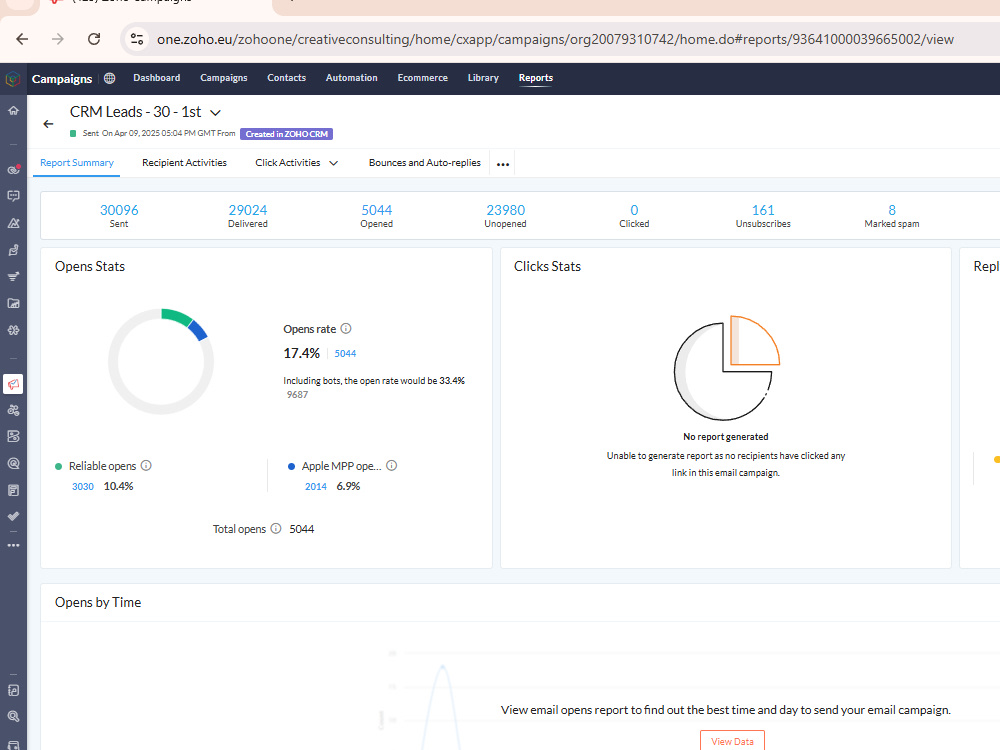This screenshot has height=750, width=1000.
Task: Click the globe icon beside the Campaigns title
Action: click(110, 78)
